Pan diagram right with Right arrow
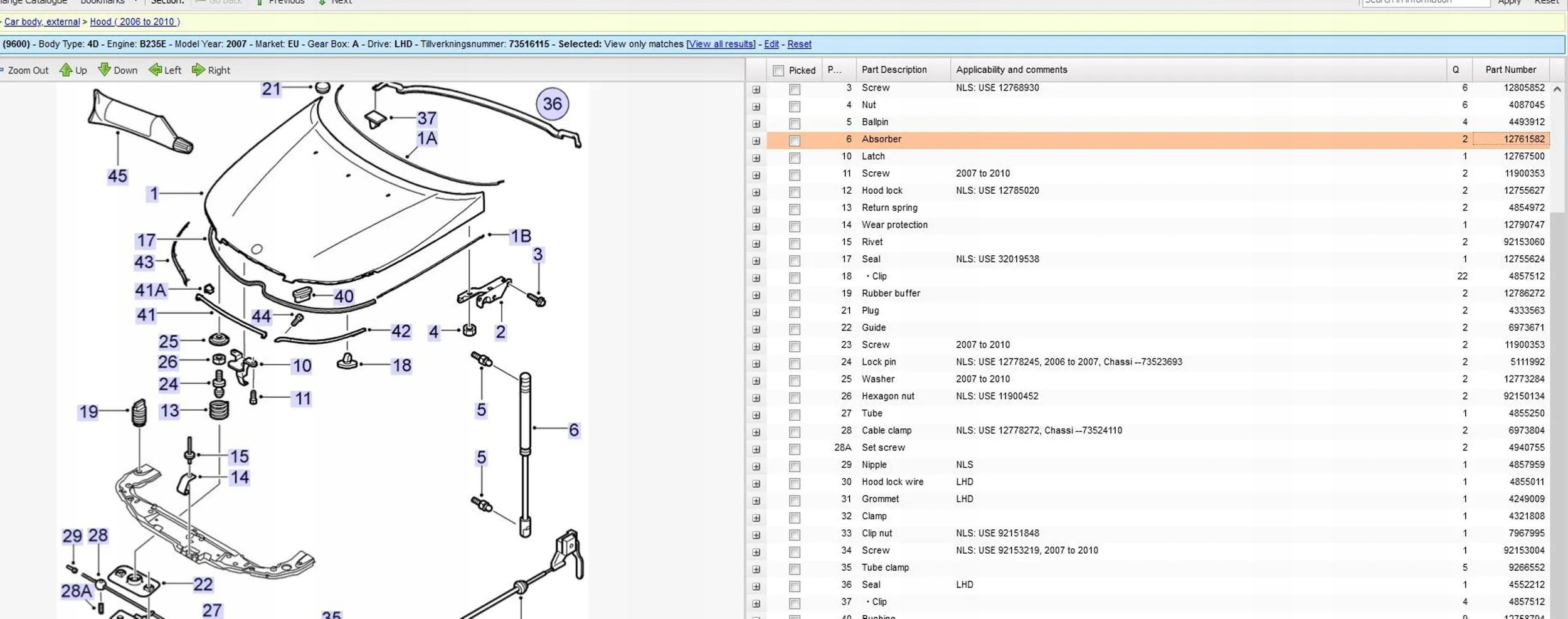The height and width of the screenshot is (619, 1568). (198, 70)
